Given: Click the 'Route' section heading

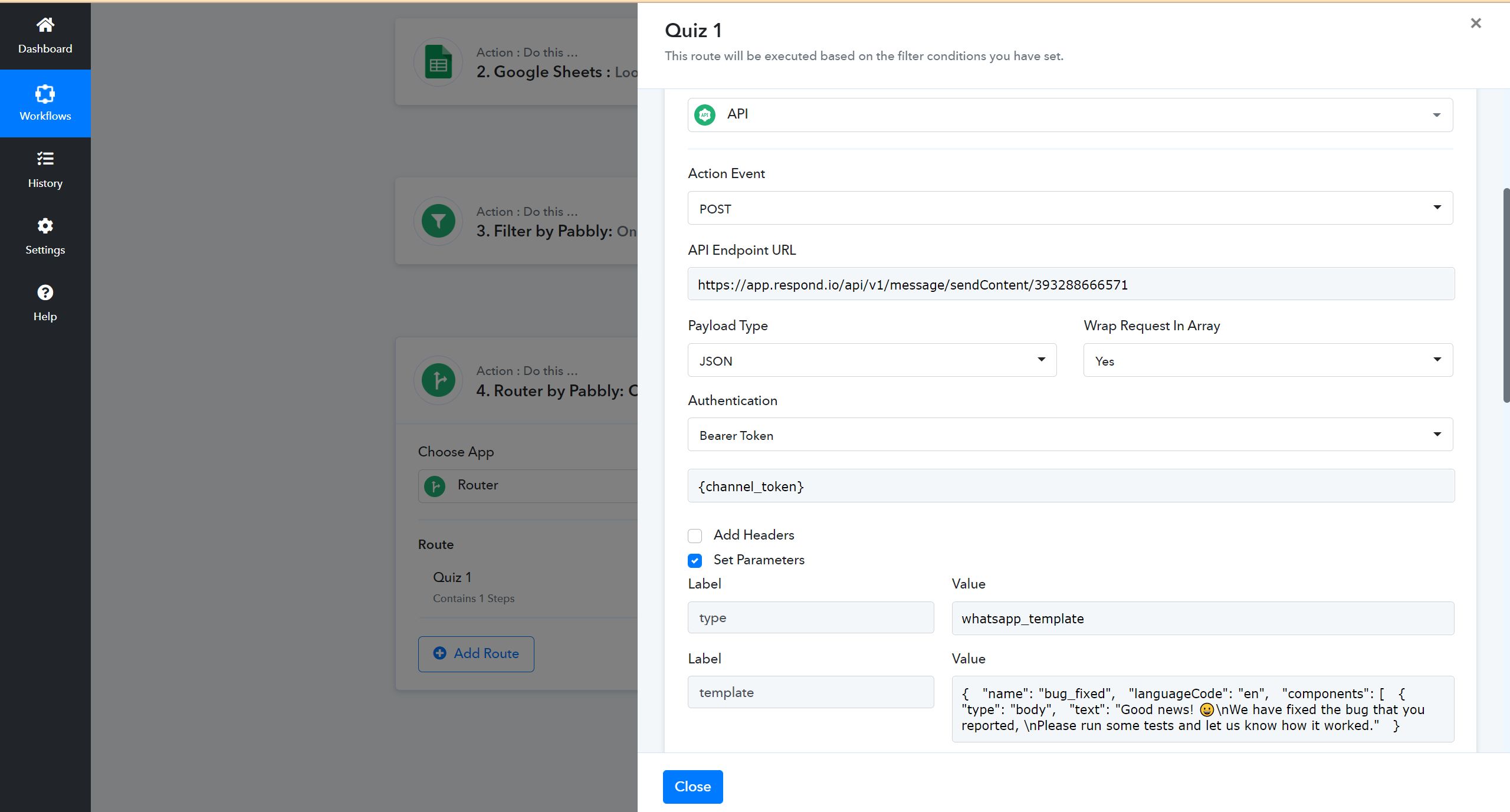Looking at the screenshot, I should (x=436, y=544).
